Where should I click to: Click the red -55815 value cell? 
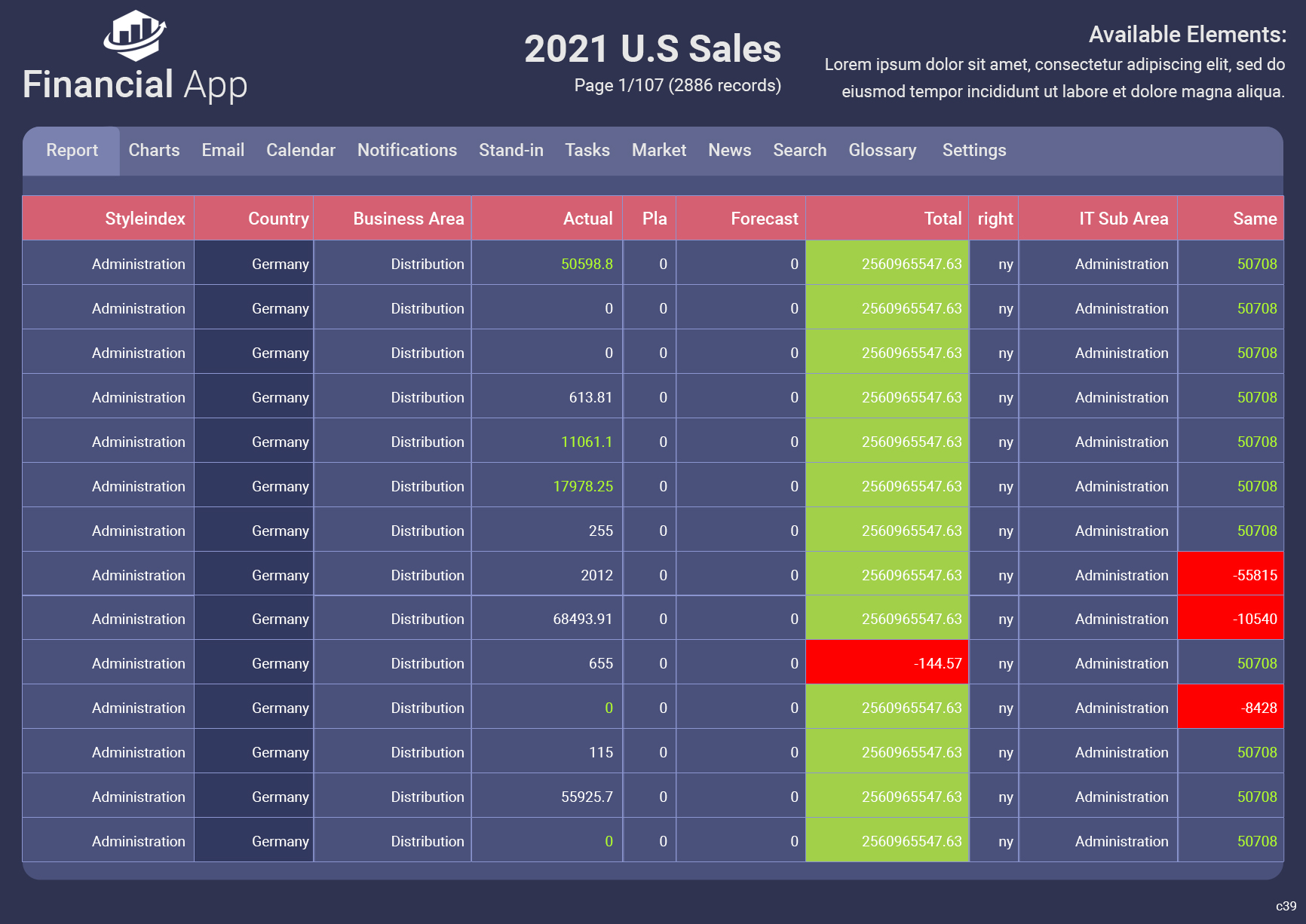pyautogui.click(x=1230, y=574)
